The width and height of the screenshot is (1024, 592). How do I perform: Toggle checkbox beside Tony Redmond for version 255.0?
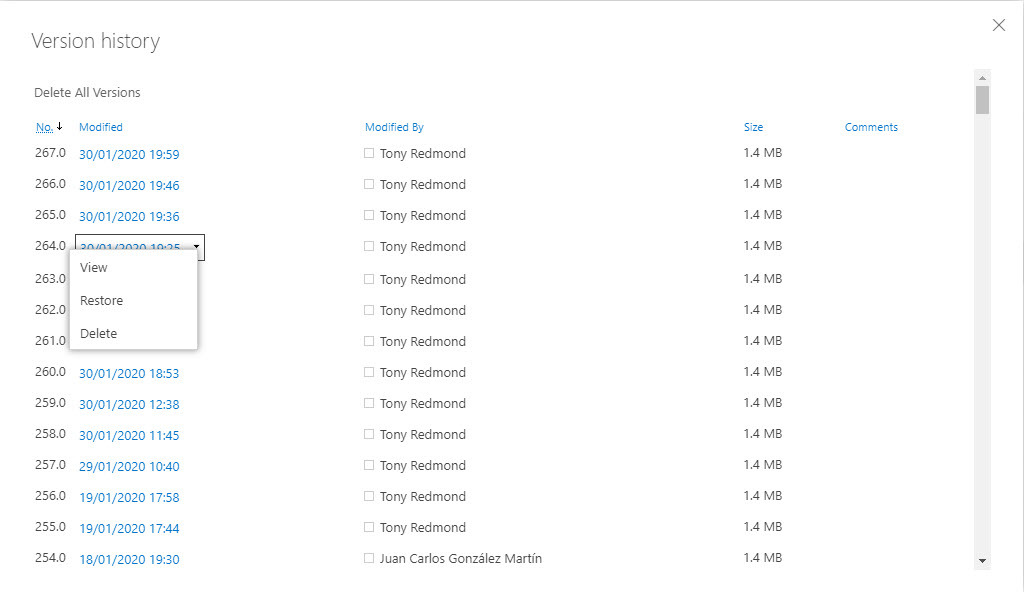click(369, 527)
